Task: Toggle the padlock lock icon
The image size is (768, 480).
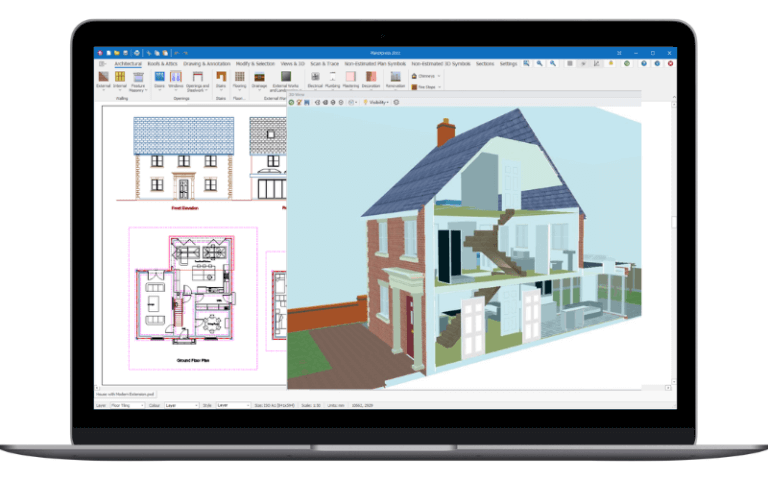Action: (x=611, y=64)
